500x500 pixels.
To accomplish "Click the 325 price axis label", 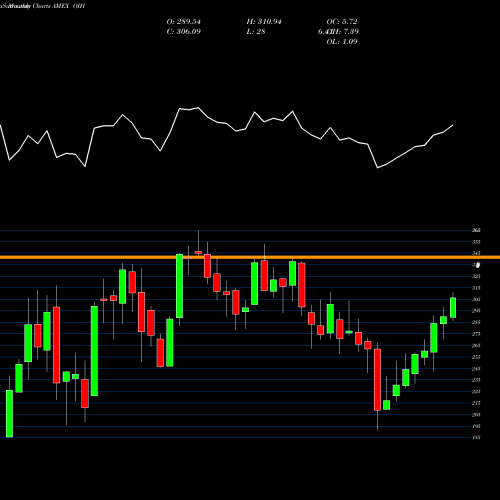I will (476, 276).
